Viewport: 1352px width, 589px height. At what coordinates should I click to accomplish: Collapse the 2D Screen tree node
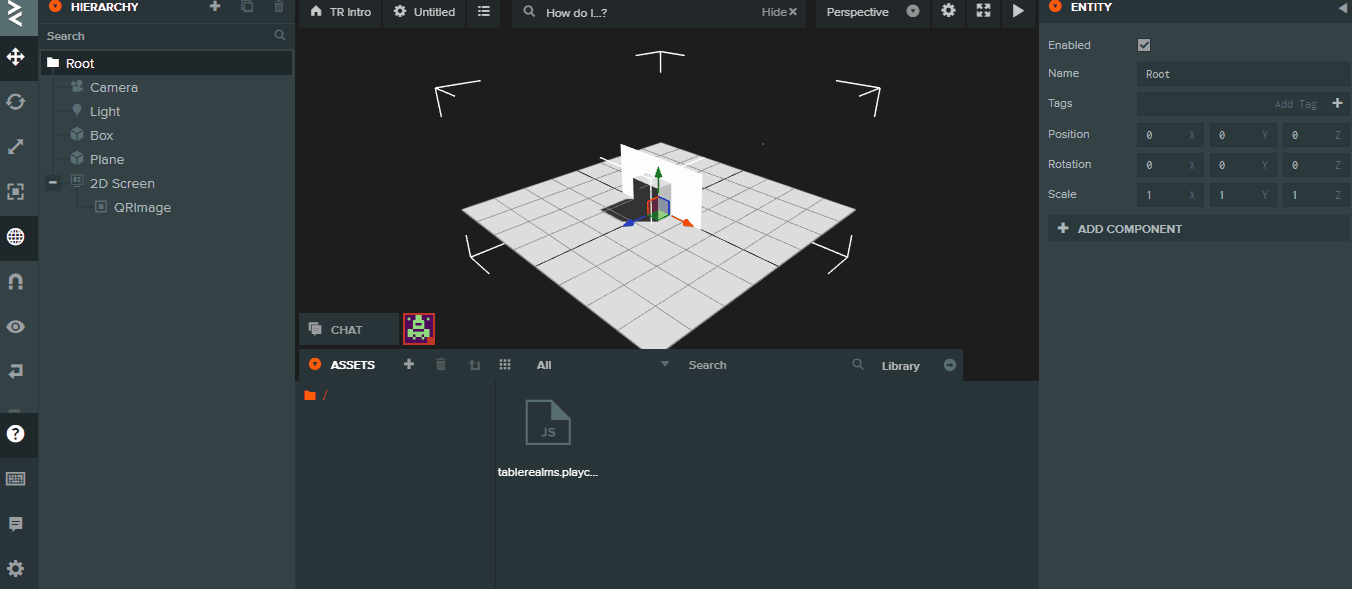pyautogui.click(x=53, y=183)
